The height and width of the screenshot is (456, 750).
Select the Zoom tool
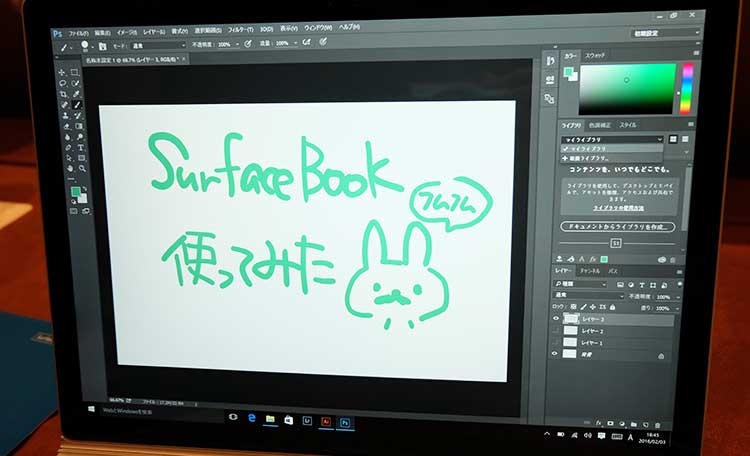click(x=83, y=168)
